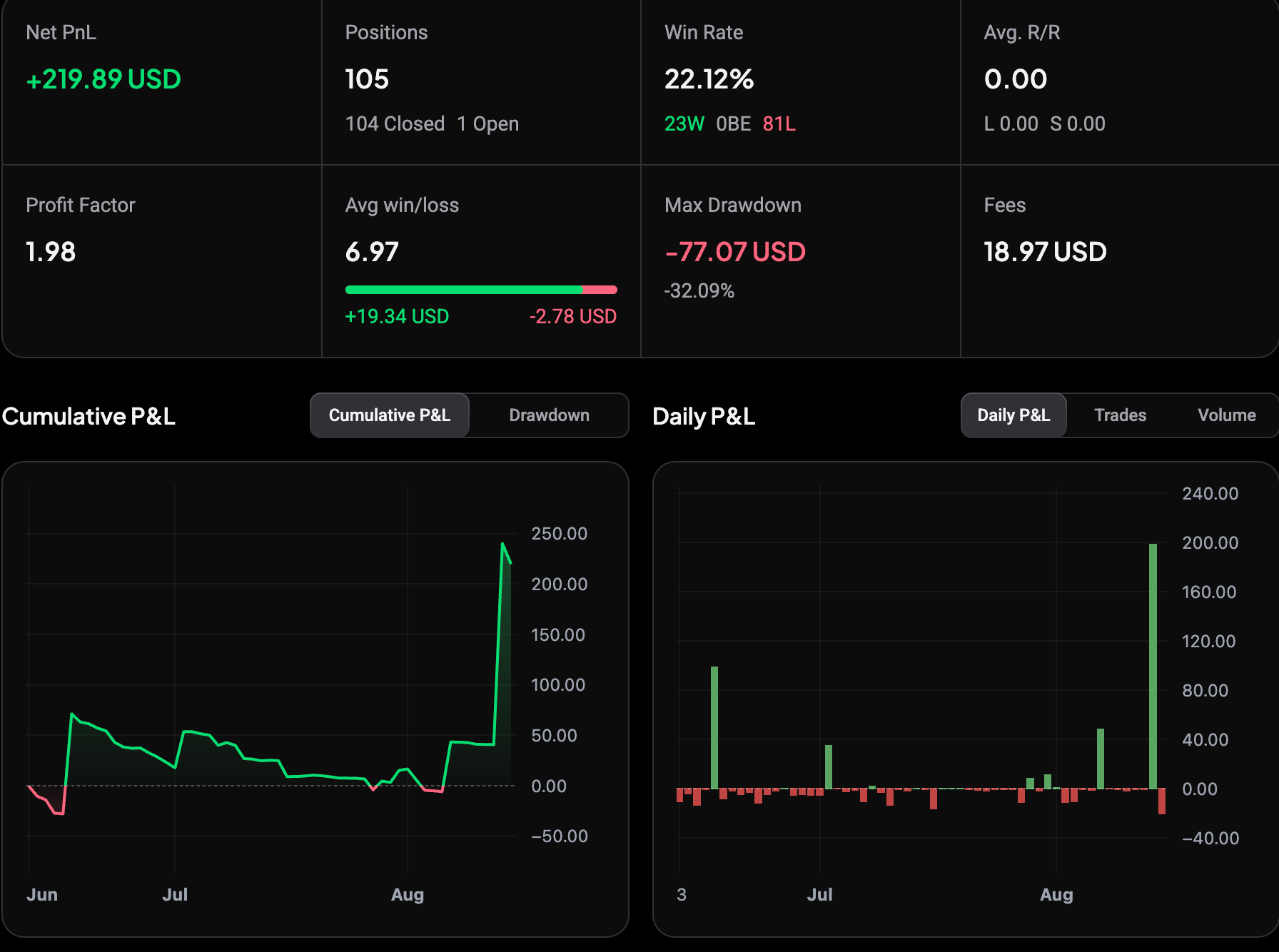Click the Daily P&L section heading
This screenshot has height=952, width=1279.
[x=704, y=416]
